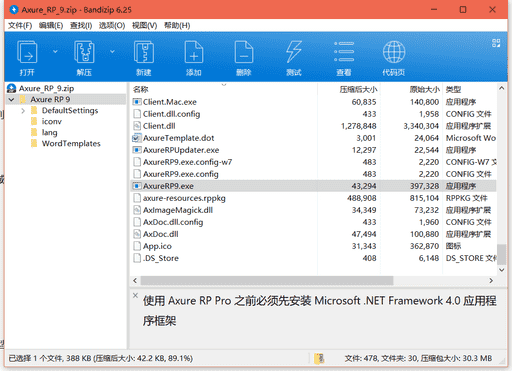Viewport: 512px width, 371px height.
Task: Click the Code page (代码页) globe icon
Action: pyautogui.click(x=394, y=52)
